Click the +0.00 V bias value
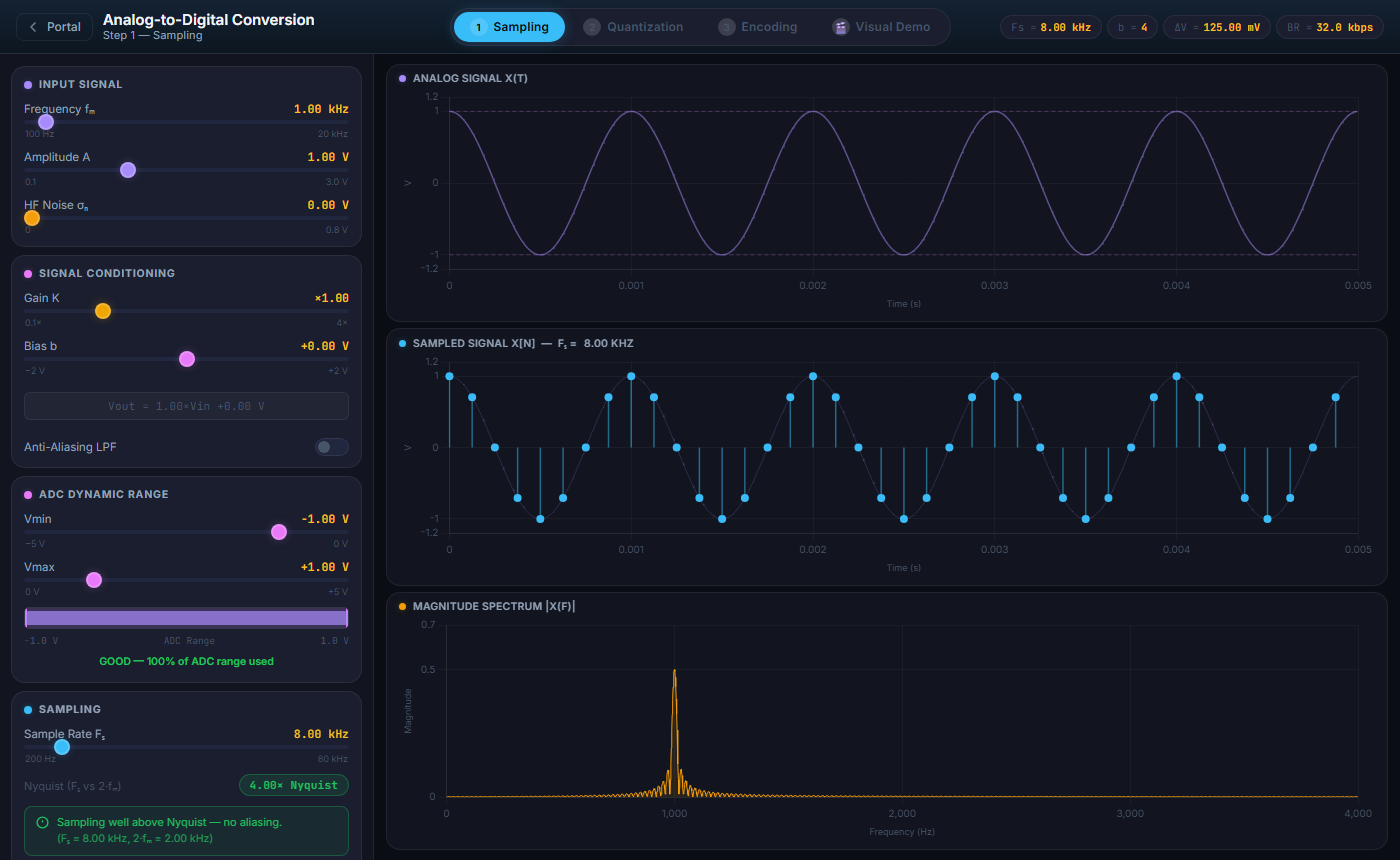This screenshot has height=860, width=1400. pos(325,346)
